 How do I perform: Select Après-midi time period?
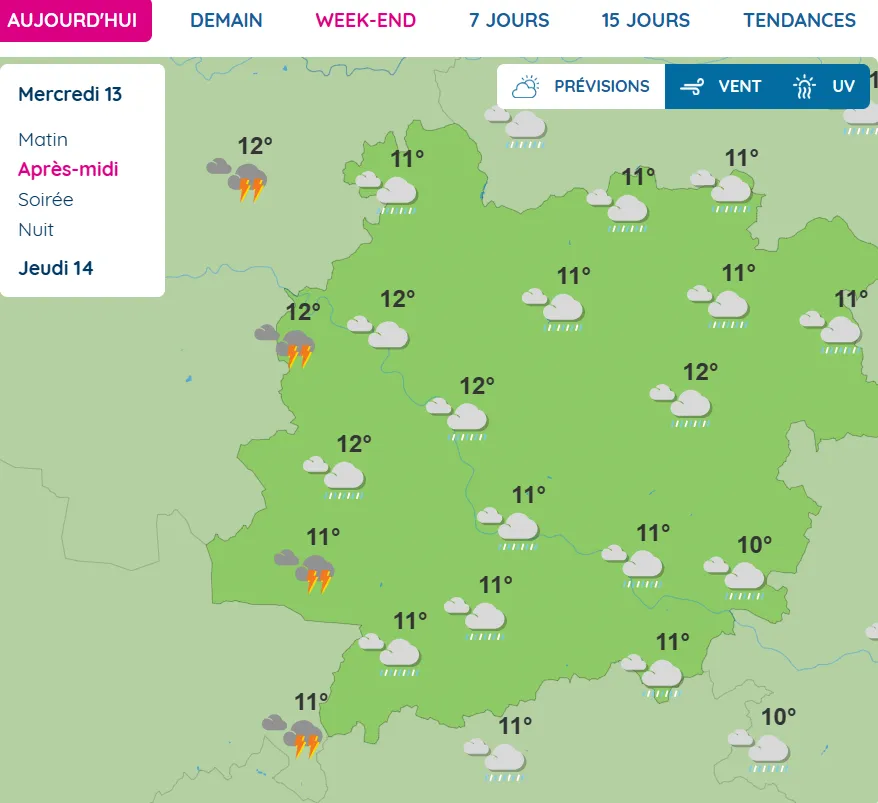[x=68, y=170]
